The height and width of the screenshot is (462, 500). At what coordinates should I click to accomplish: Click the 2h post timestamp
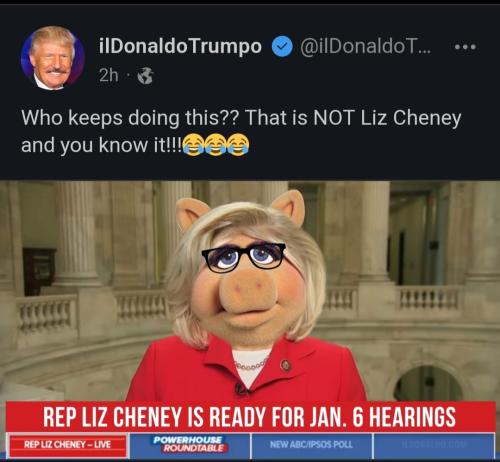[109, 76]
